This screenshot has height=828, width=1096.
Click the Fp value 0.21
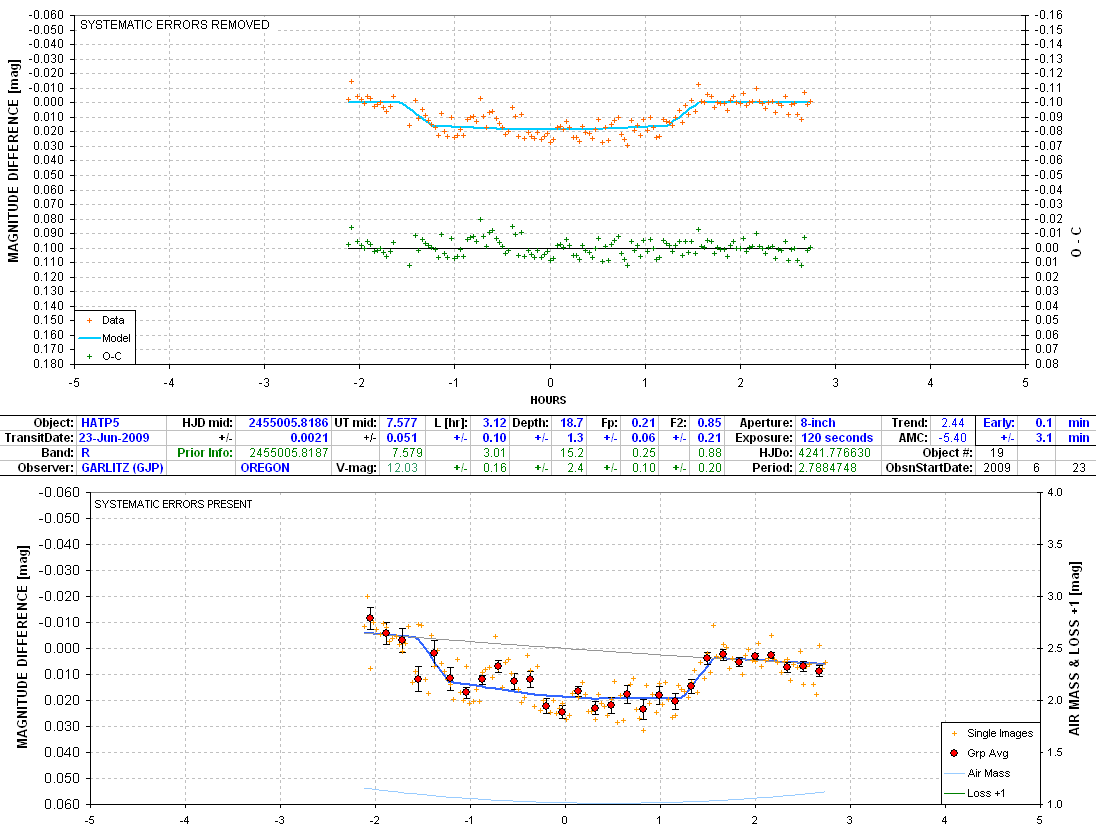point(643,423)
